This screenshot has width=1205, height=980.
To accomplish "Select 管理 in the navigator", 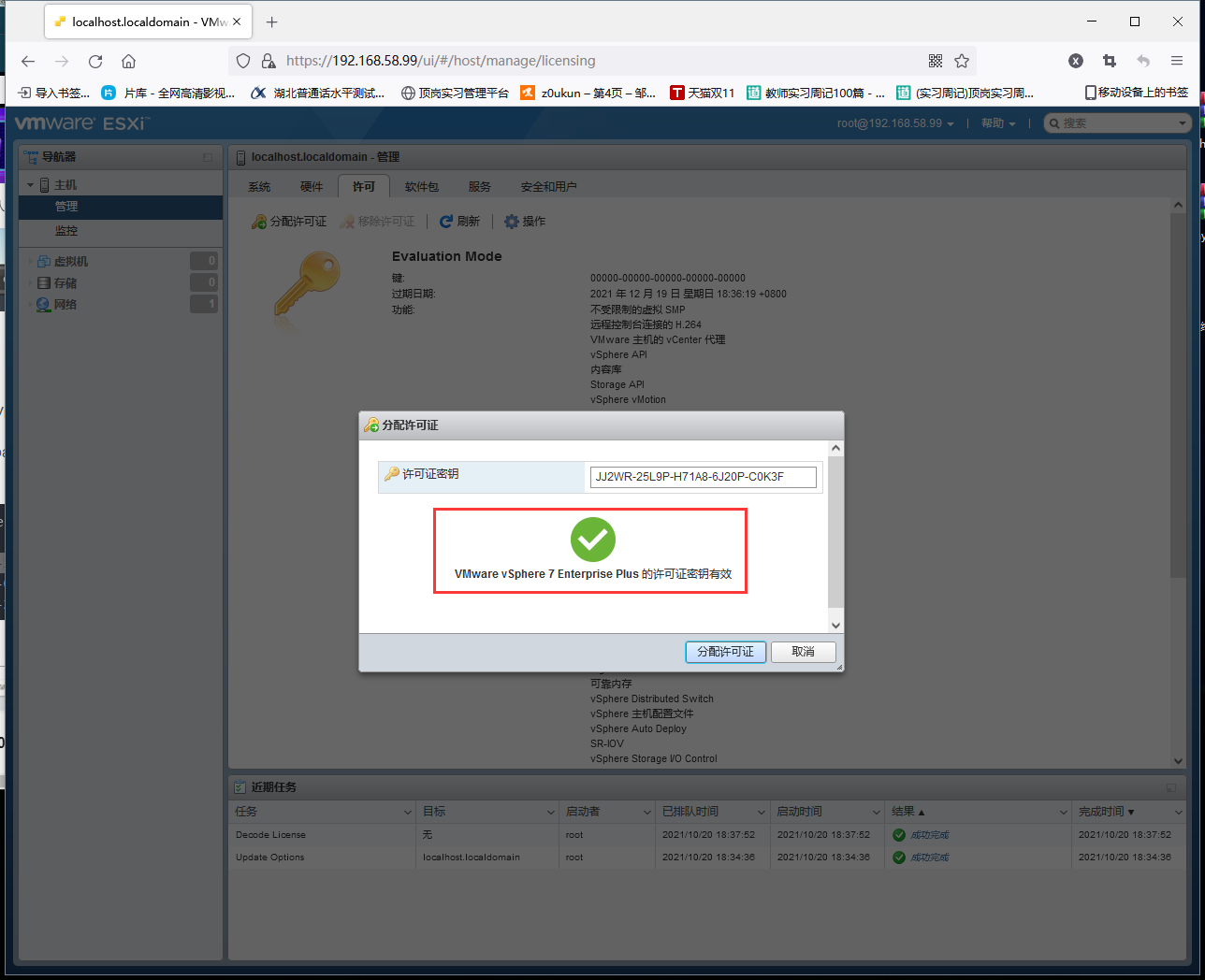I will click(x=121, y=207).
